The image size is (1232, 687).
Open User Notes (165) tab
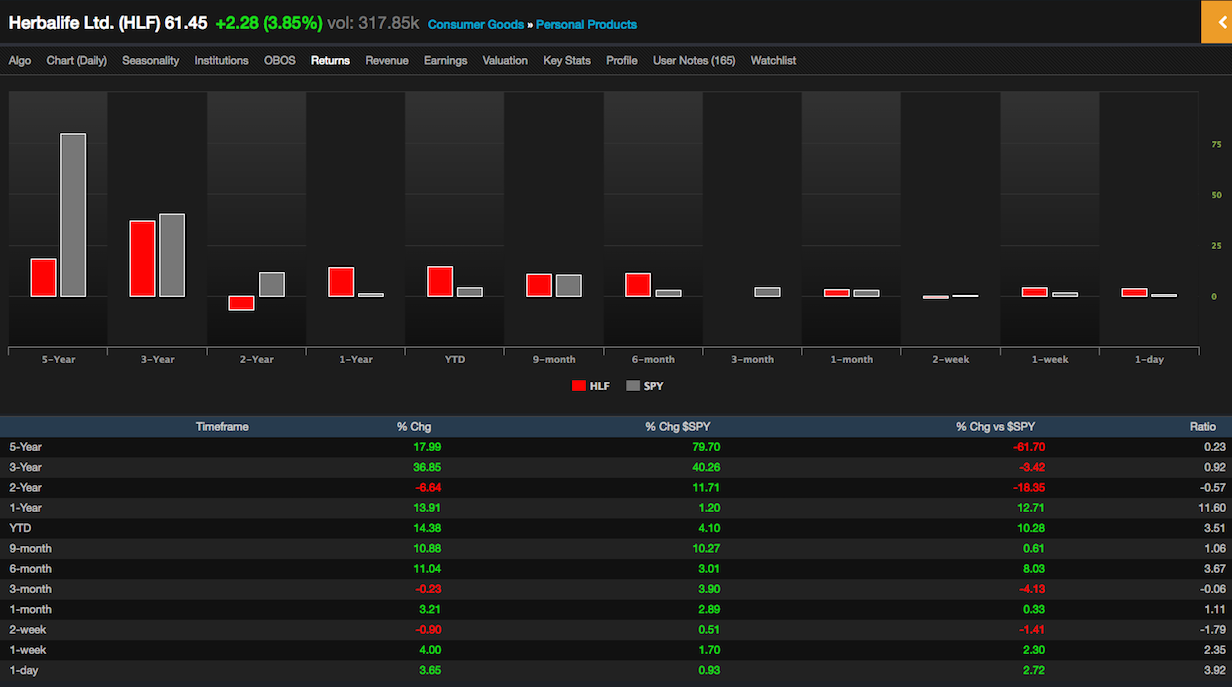[694, 61]
